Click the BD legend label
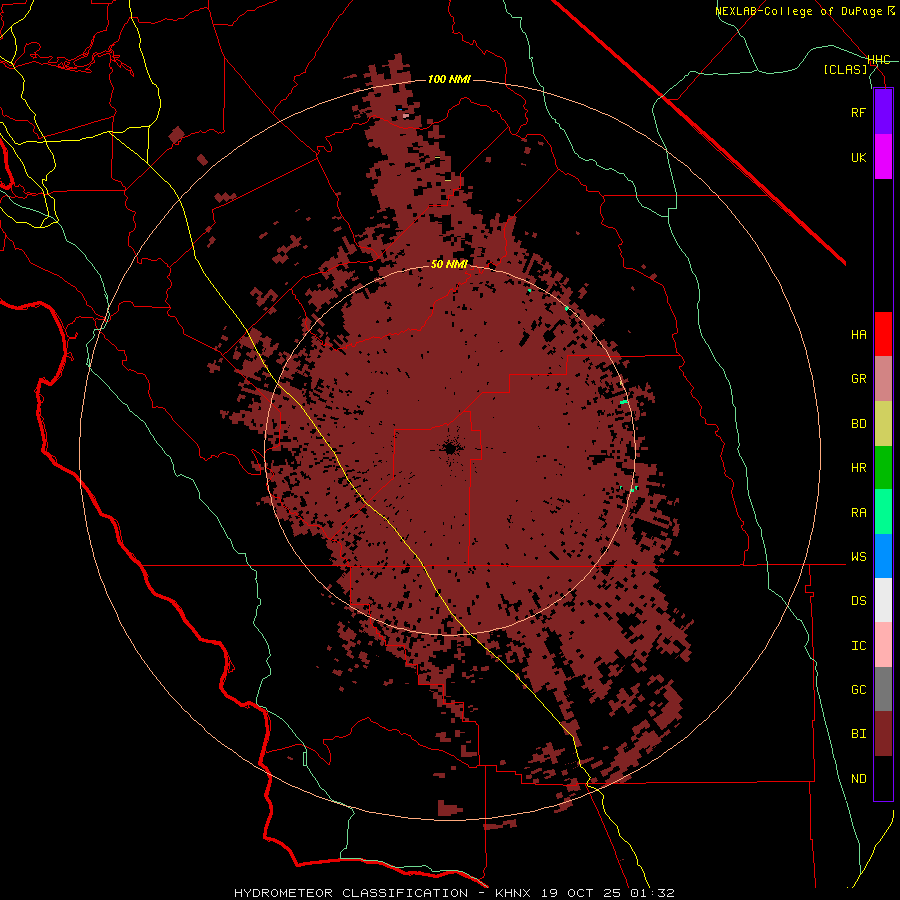This screenshot has width=900, height=900. [x=859, y=424]
